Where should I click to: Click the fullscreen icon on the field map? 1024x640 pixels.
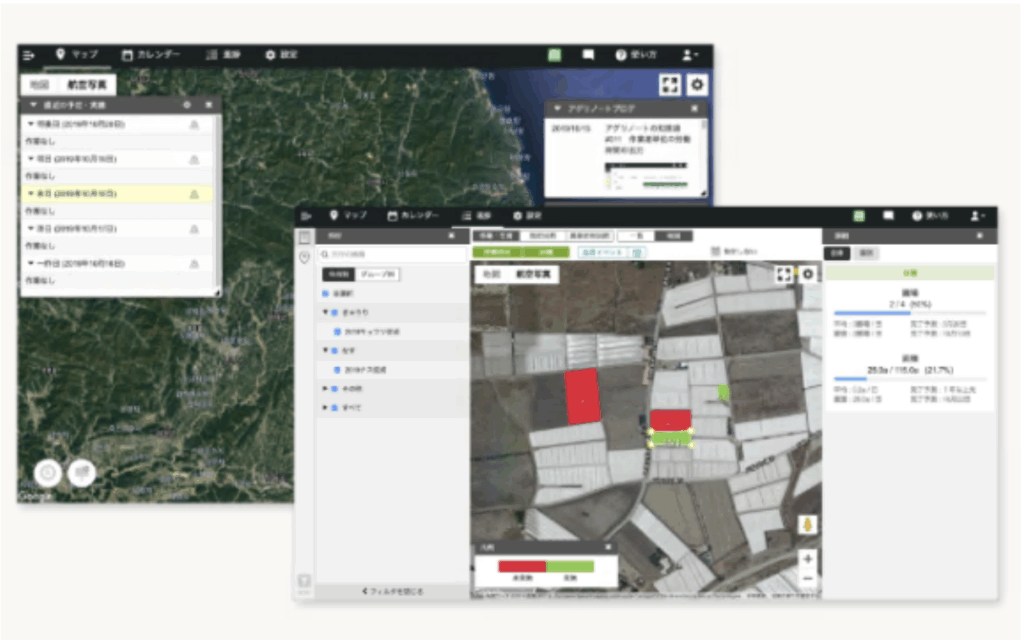pos(784,274)
